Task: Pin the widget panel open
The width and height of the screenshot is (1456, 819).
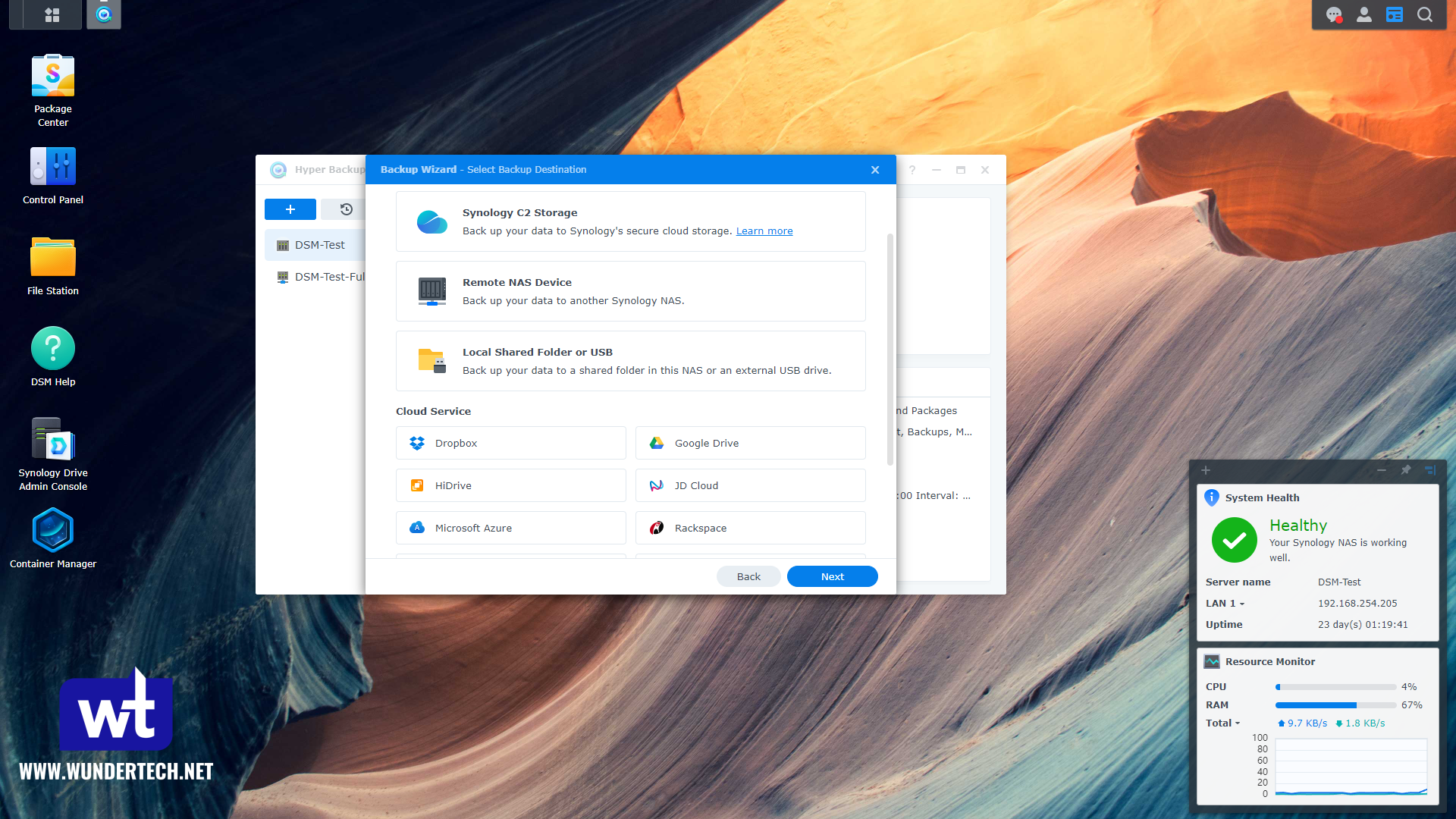Action: click(1405, 470)
